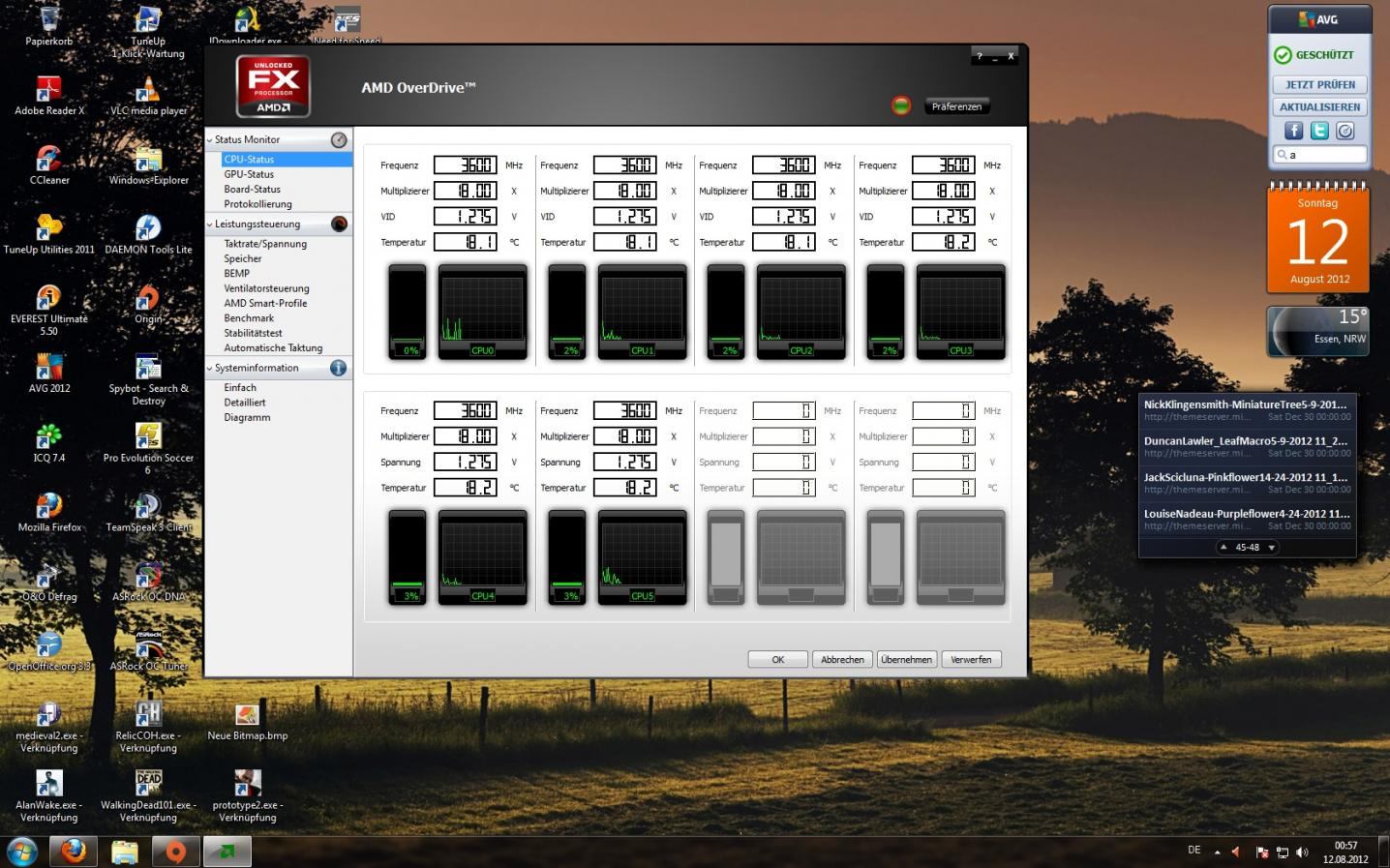Click the OK button
This screenshot has width=1390, height=868.
[777, 659]
